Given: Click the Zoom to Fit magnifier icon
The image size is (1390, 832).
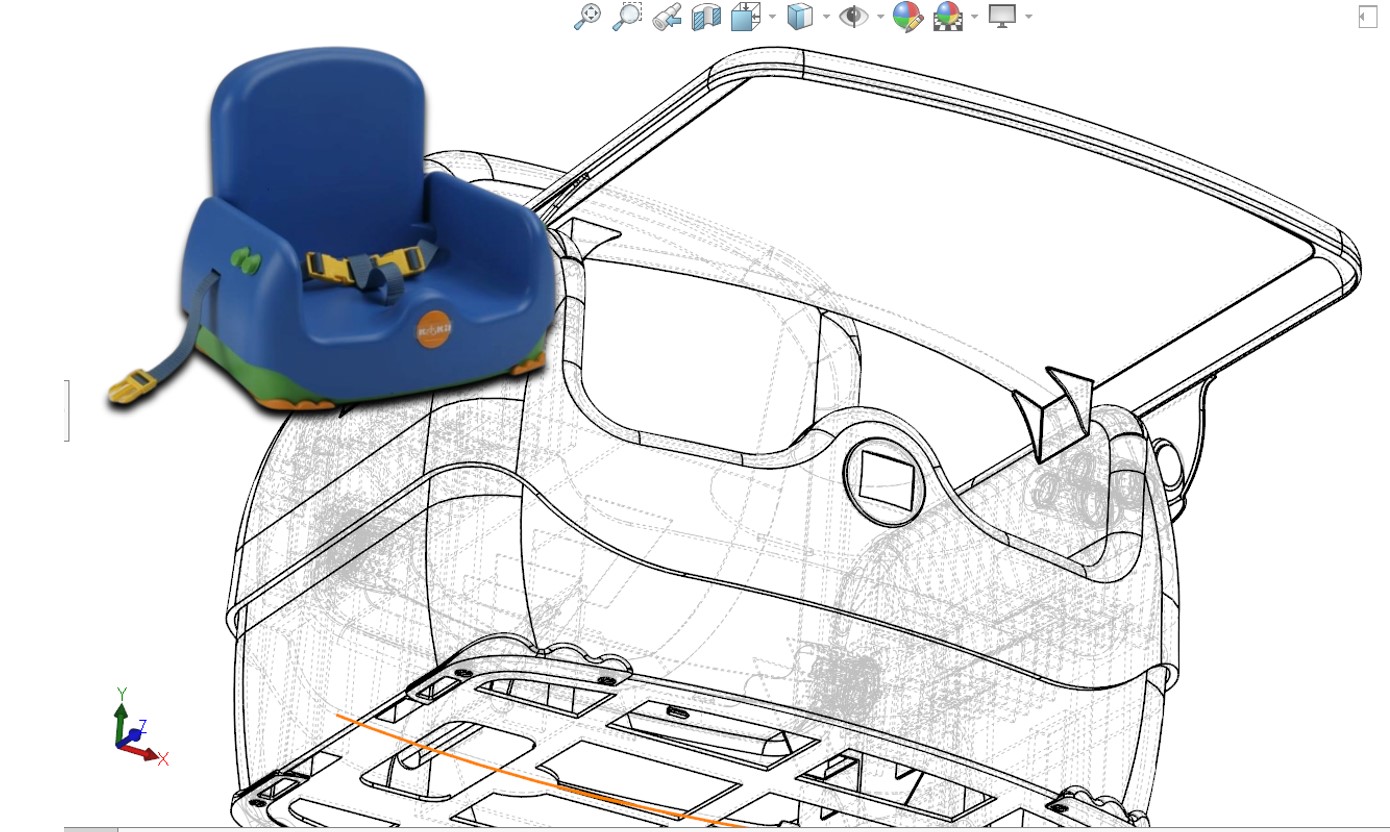Looking at the screenshot, I should click(x=587, y=16).
